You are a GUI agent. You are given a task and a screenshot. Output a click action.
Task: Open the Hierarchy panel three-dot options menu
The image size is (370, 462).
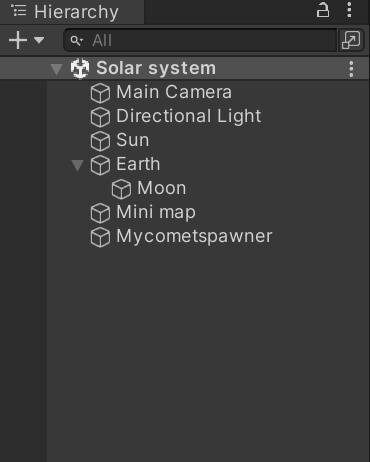pos(349,10)
